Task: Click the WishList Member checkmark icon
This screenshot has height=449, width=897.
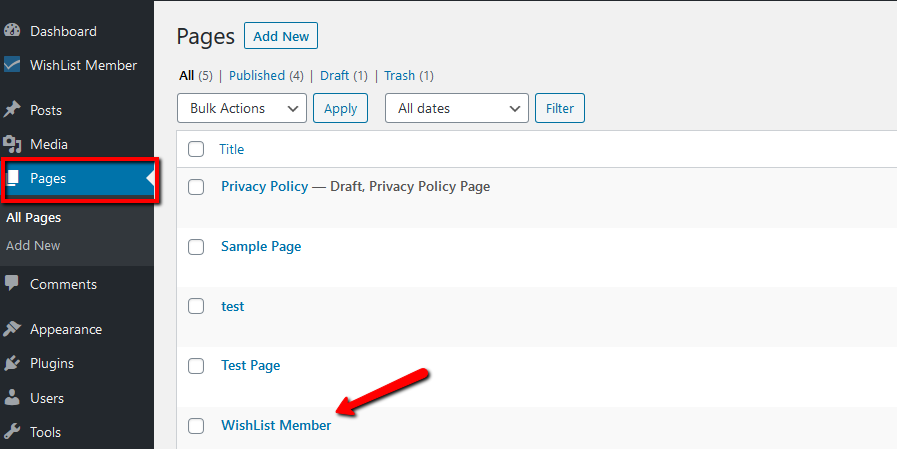Action: (x=12, y=65)
